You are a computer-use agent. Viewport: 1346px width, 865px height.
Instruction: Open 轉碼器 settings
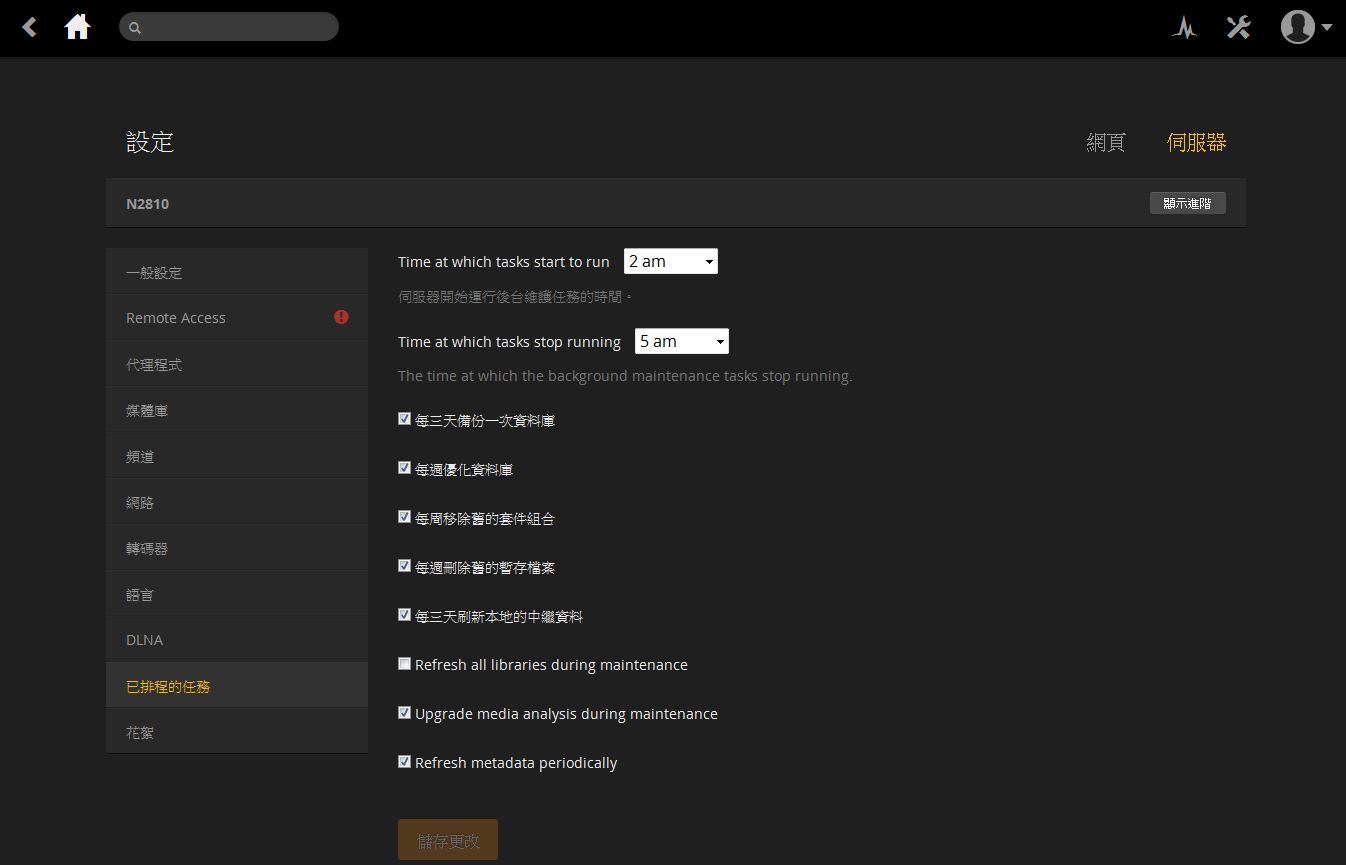coord(237,549)
